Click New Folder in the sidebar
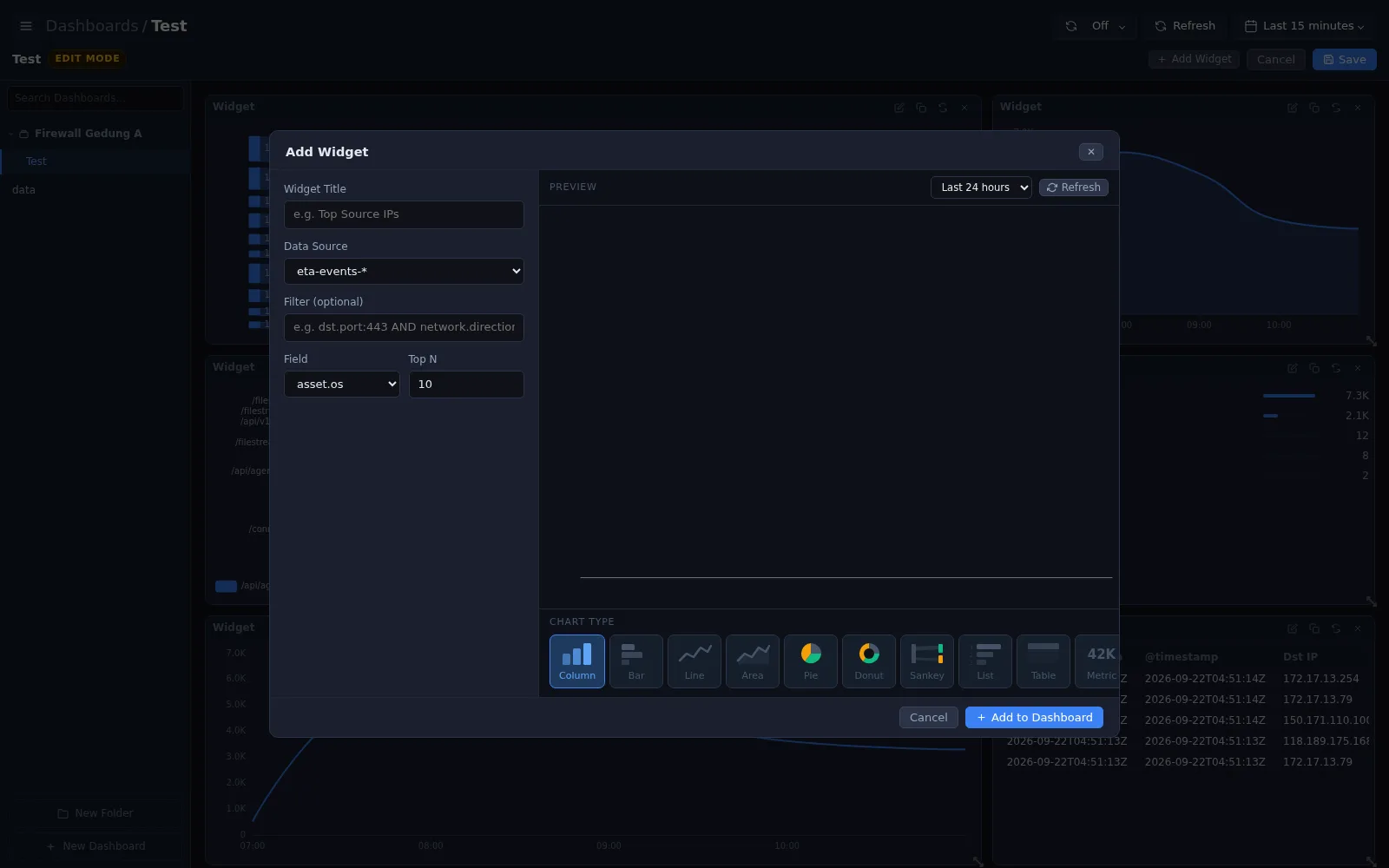 [95, 813]
